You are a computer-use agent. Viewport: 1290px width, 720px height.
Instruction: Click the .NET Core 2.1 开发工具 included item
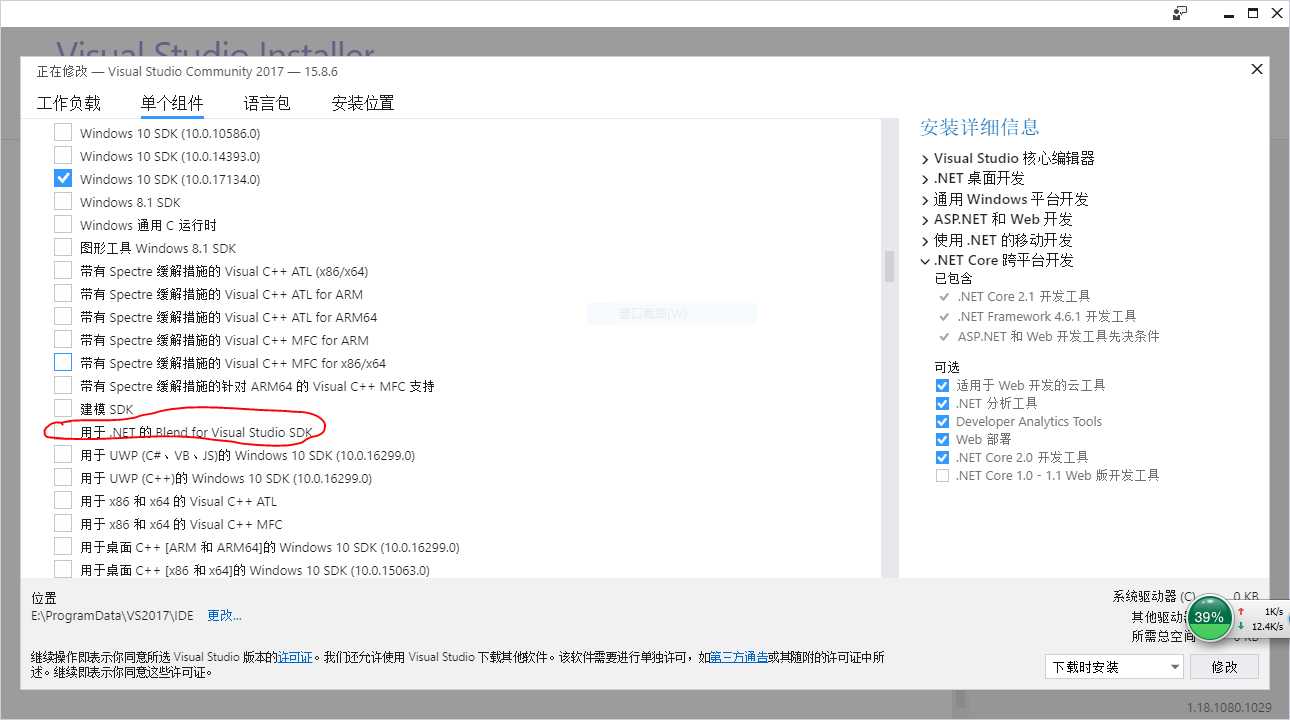click(1023, 296)
